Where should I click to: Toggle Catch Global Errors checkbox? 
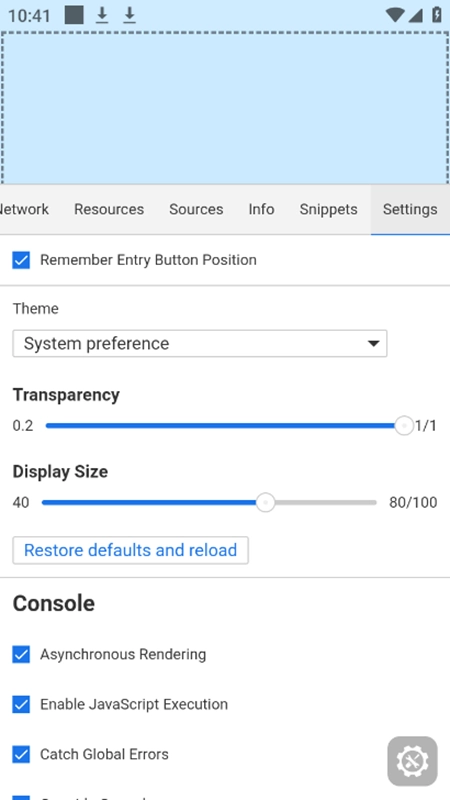point(21,754)
